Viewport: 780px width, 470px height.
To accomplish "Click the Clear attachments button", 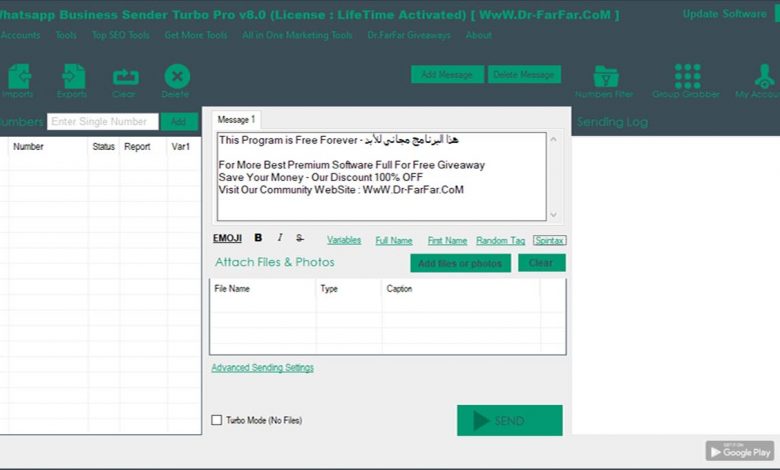I will (541, 263).
